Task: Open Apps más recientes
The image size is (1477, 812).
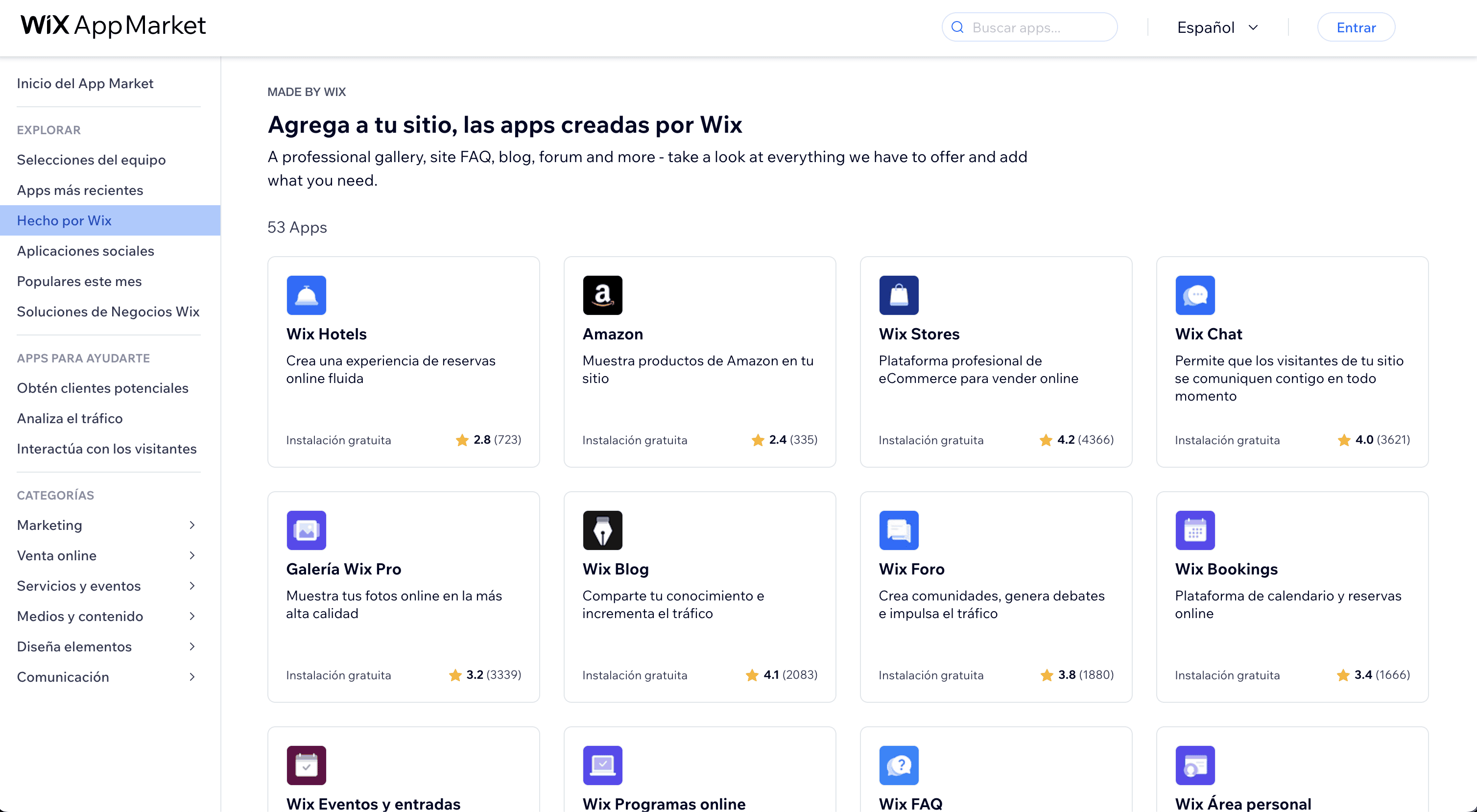Action: point(80,190)
